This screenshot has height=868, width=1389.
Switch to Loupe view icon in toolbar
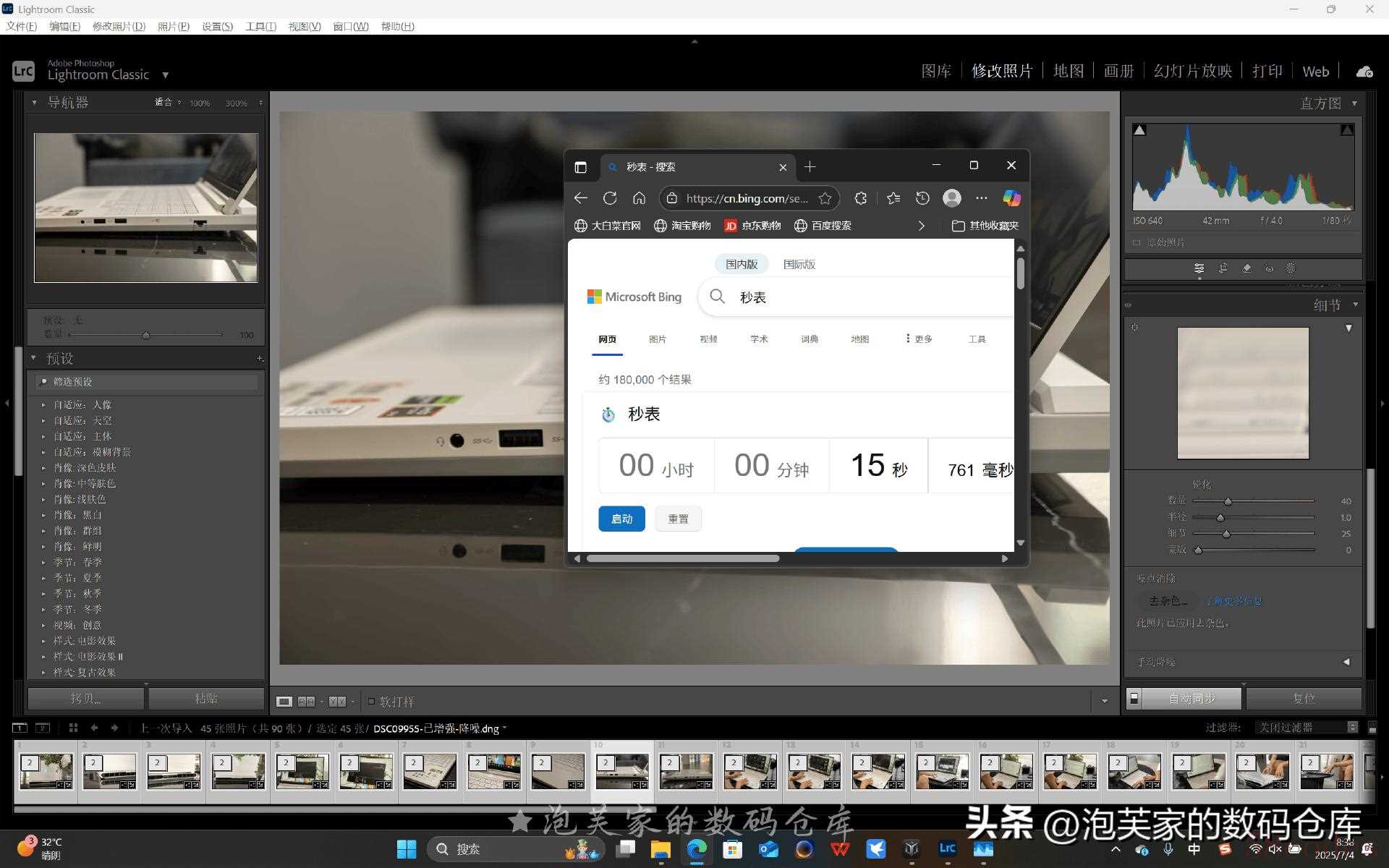(284, 702)
